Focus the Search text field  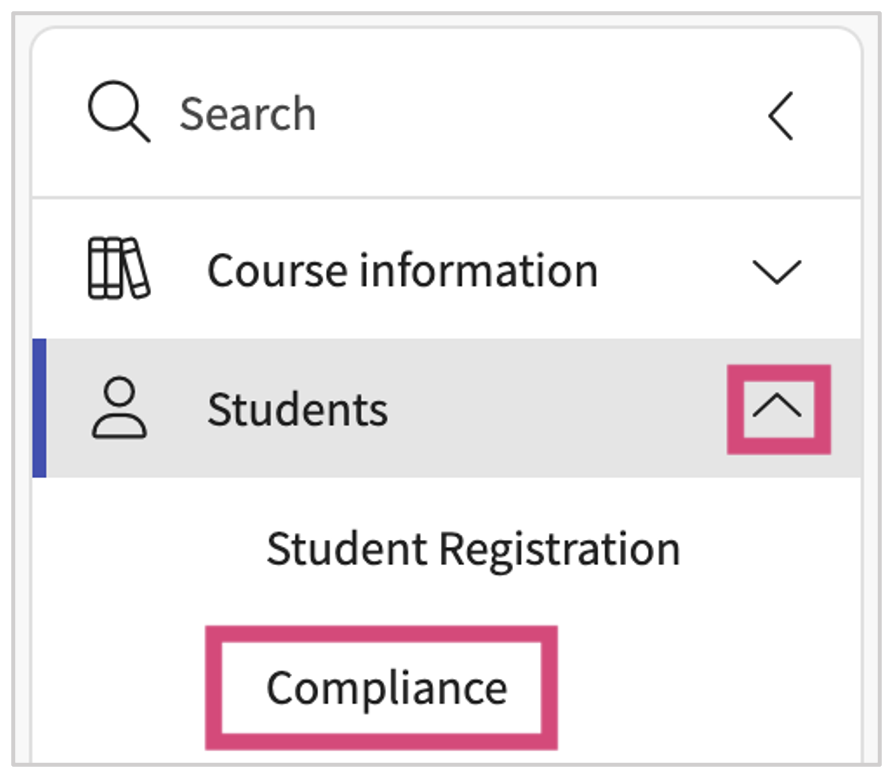pyautogui.click(x=400, y=114)
